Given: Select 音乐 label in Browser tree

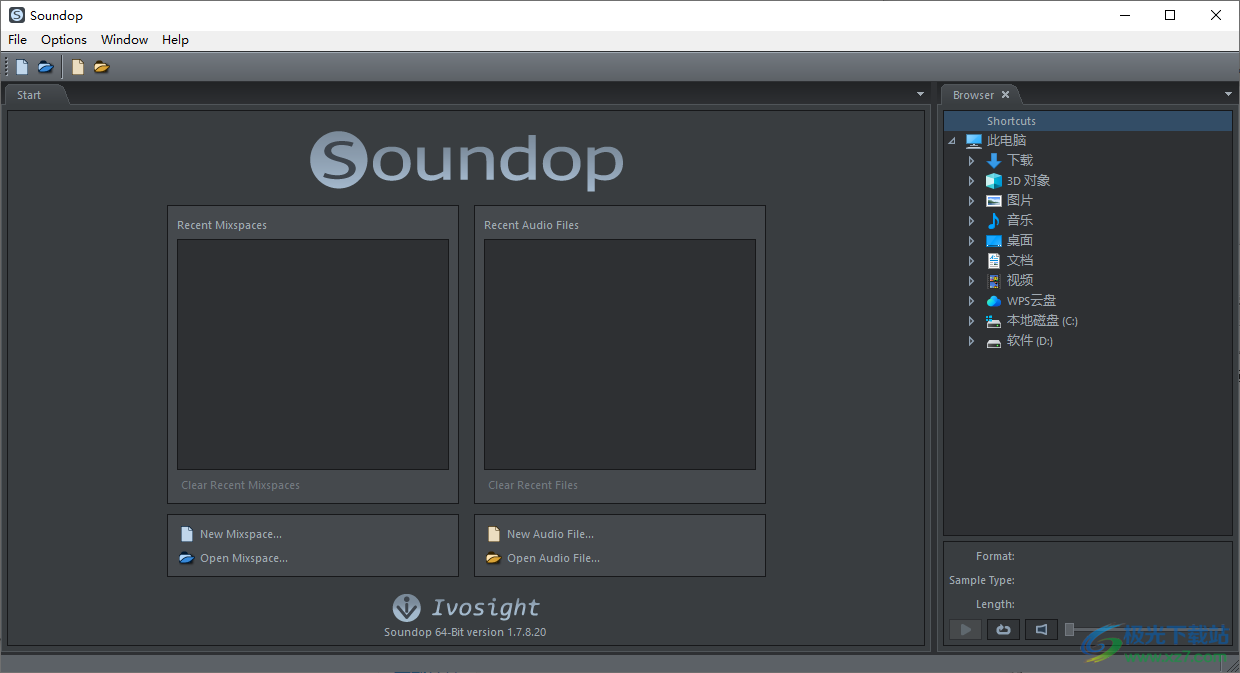Looking at the screenshot, I should 1020,221.
